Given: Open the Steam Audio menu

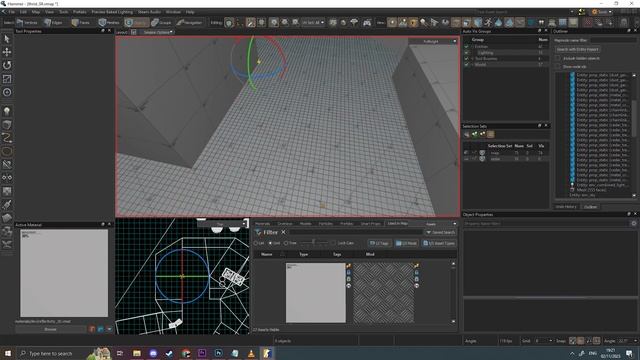Looking at the screenshot, I should (x=149, y=12).
